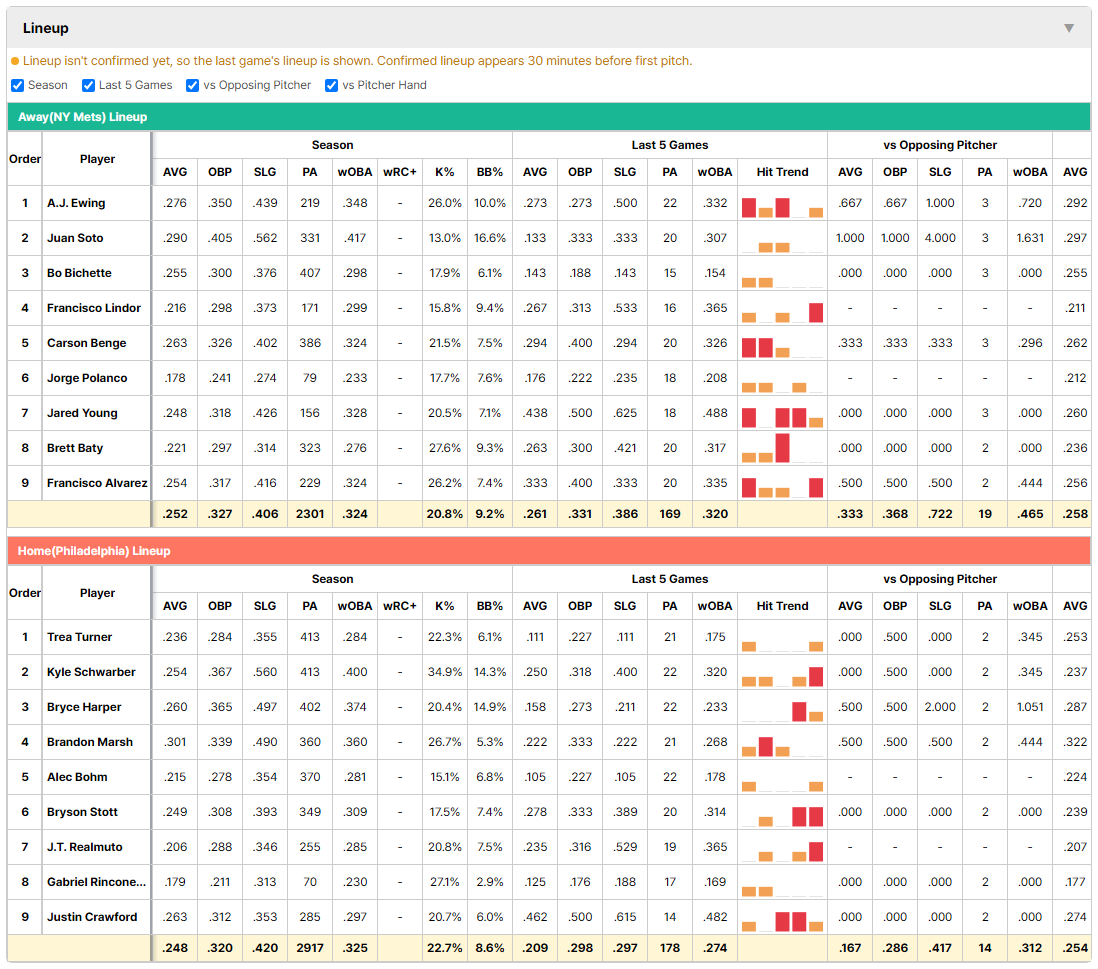Sort Mets table by wOBA season column
1098x969 pixels.
tap(355, 172)
